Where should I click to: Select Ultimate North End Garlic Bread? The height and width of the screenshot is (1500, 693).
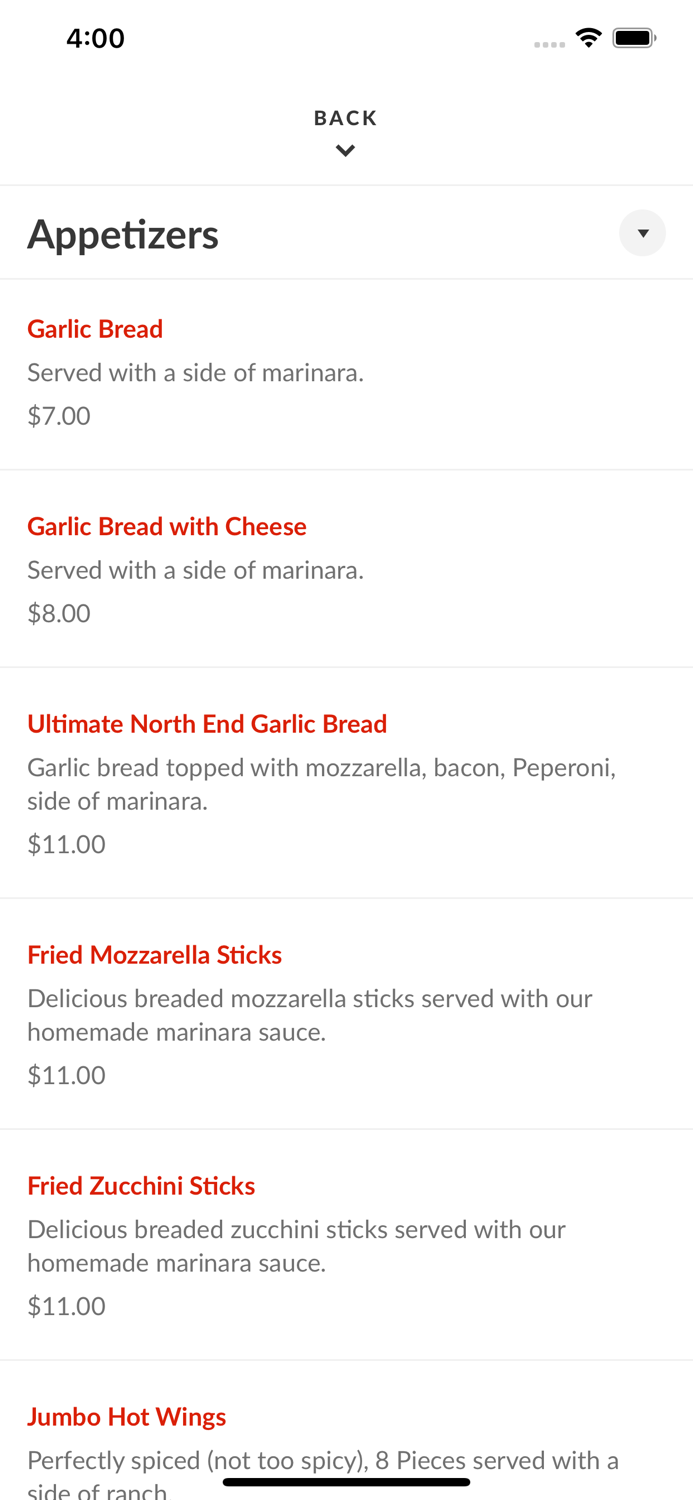[208, 724]
